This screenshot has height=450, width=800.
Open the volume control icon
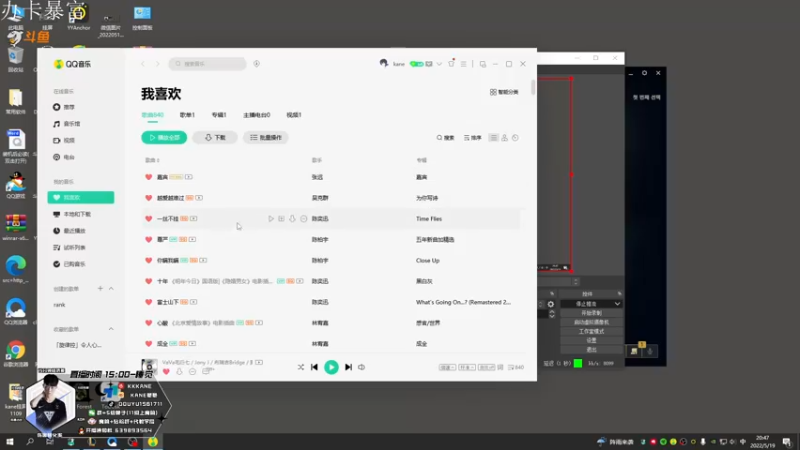click(x=362, y=367)
